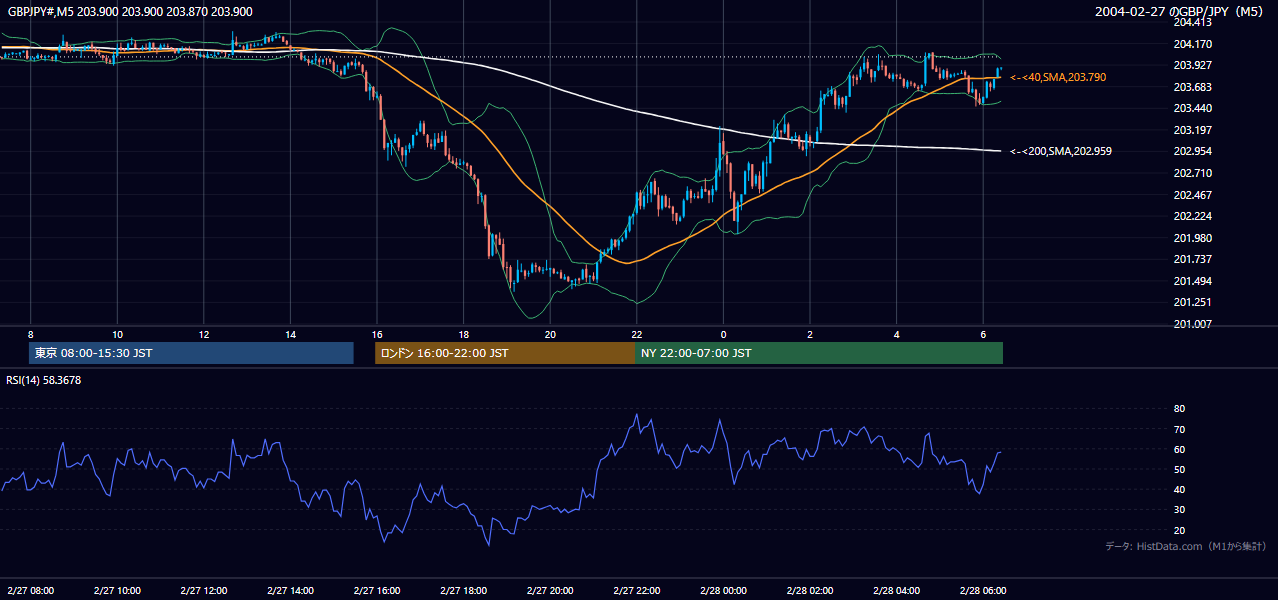Click the GBPJPY#,M5 chart title with OHLC values
Screen dimensions: 1278x600
130,11
